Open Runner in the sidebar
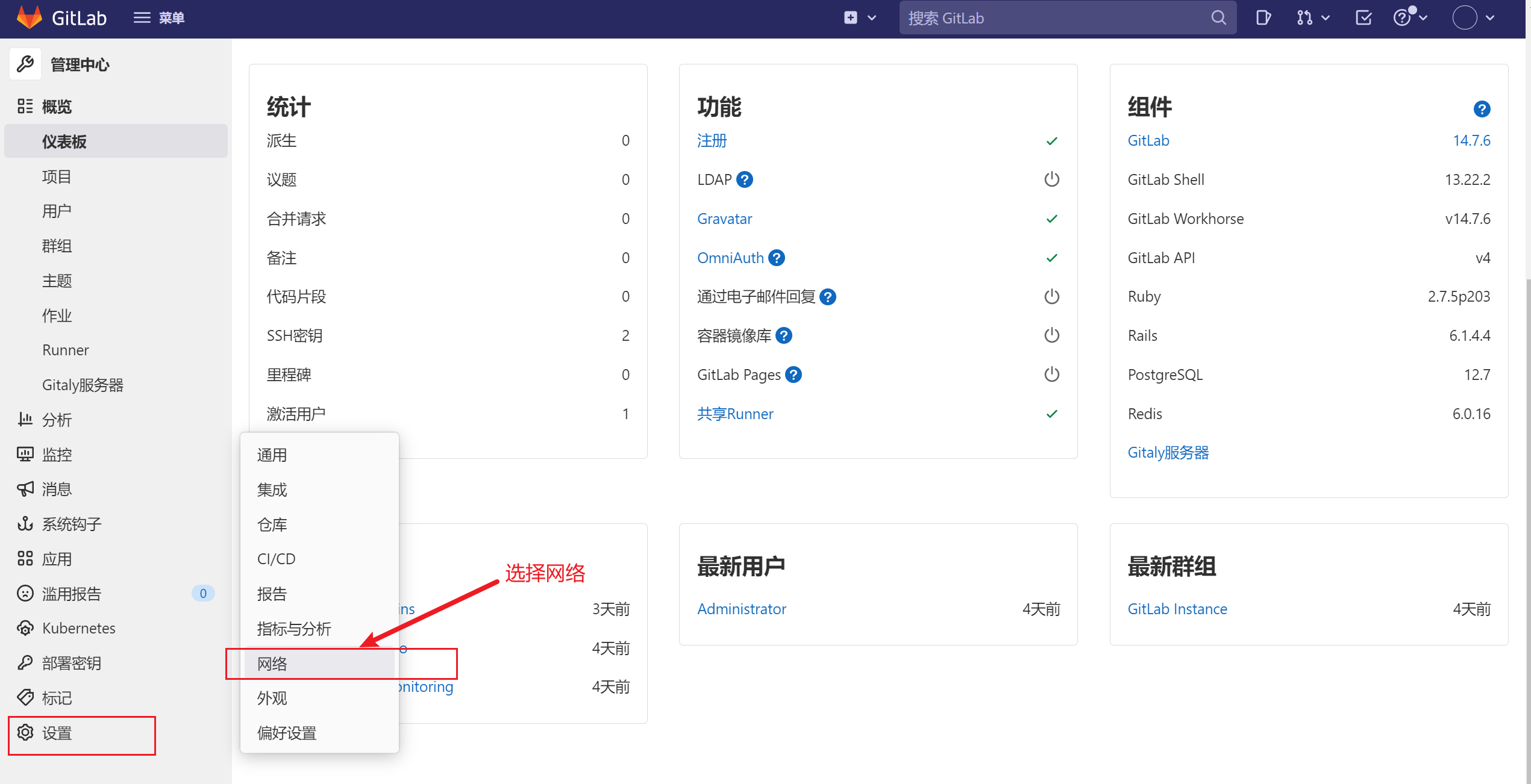Screen dimensions: 1531x784 coord(116,350)
